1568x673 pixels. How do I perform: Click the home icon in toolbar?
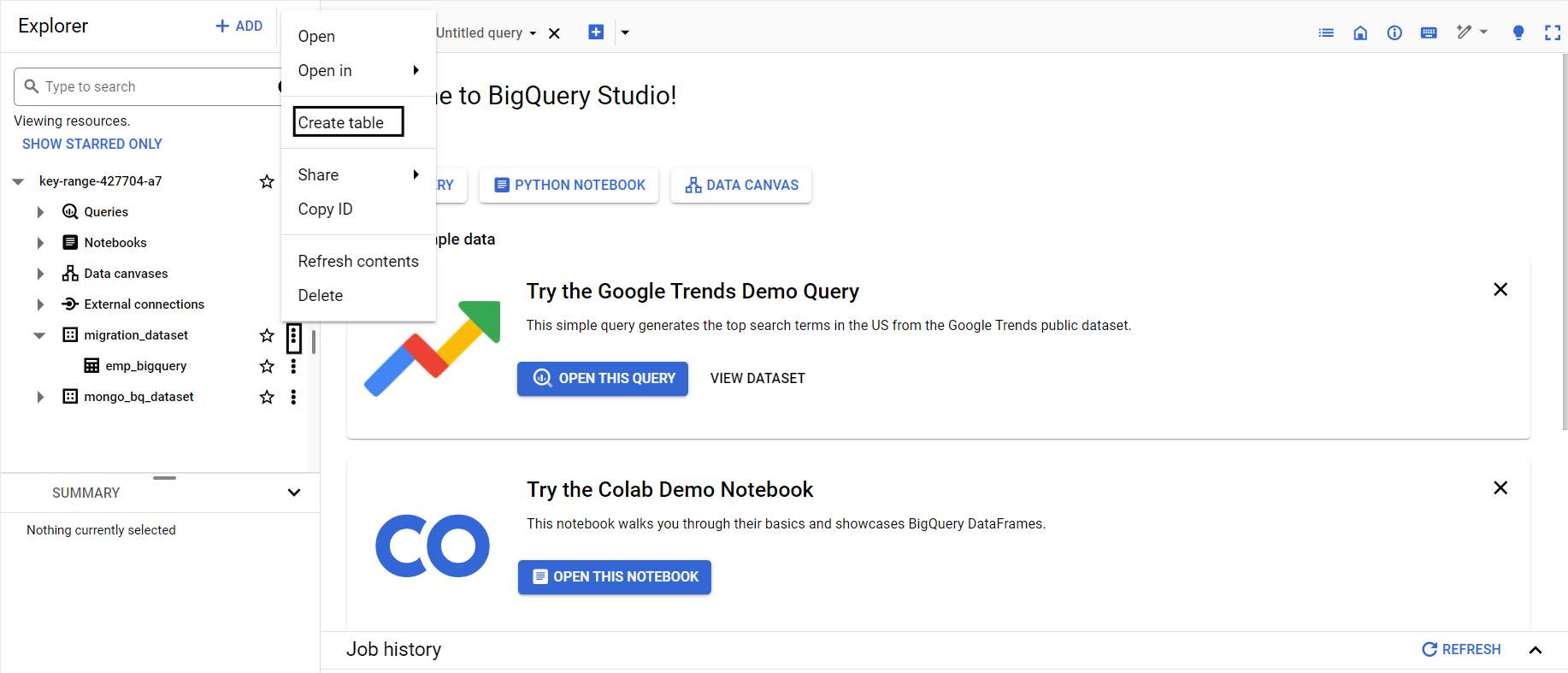coord(1360,32)
